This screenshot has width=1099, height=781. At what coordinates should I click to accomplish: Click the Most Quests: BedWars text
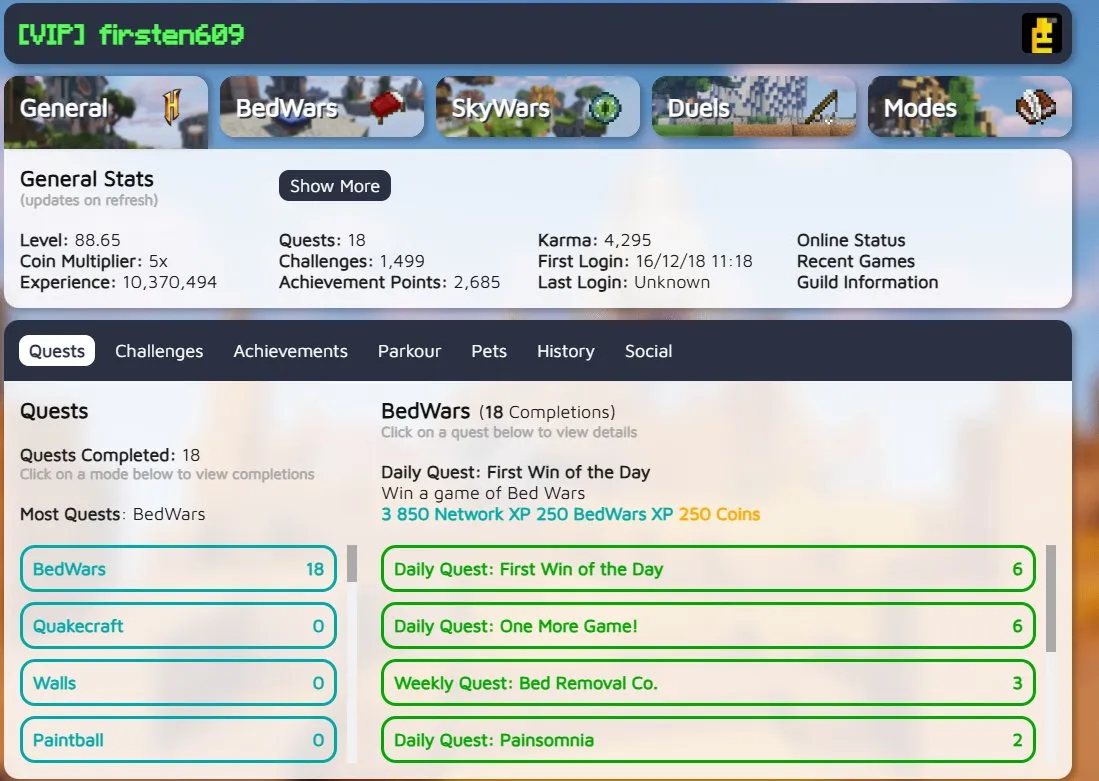point(112,514)
